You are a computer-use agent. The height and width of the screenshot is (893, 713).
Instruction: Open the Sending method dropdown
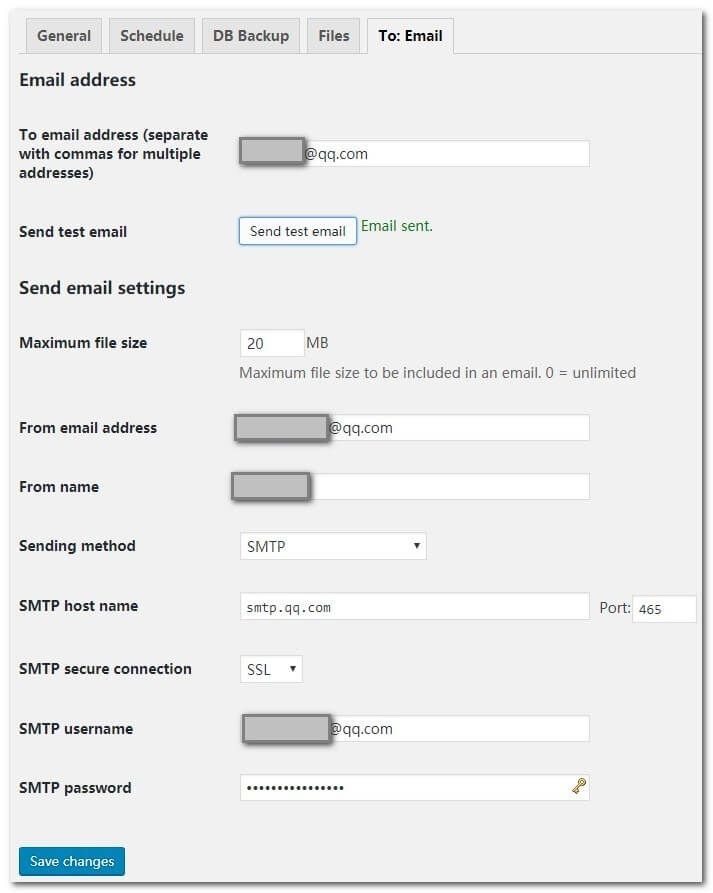(x=333, y=546)
